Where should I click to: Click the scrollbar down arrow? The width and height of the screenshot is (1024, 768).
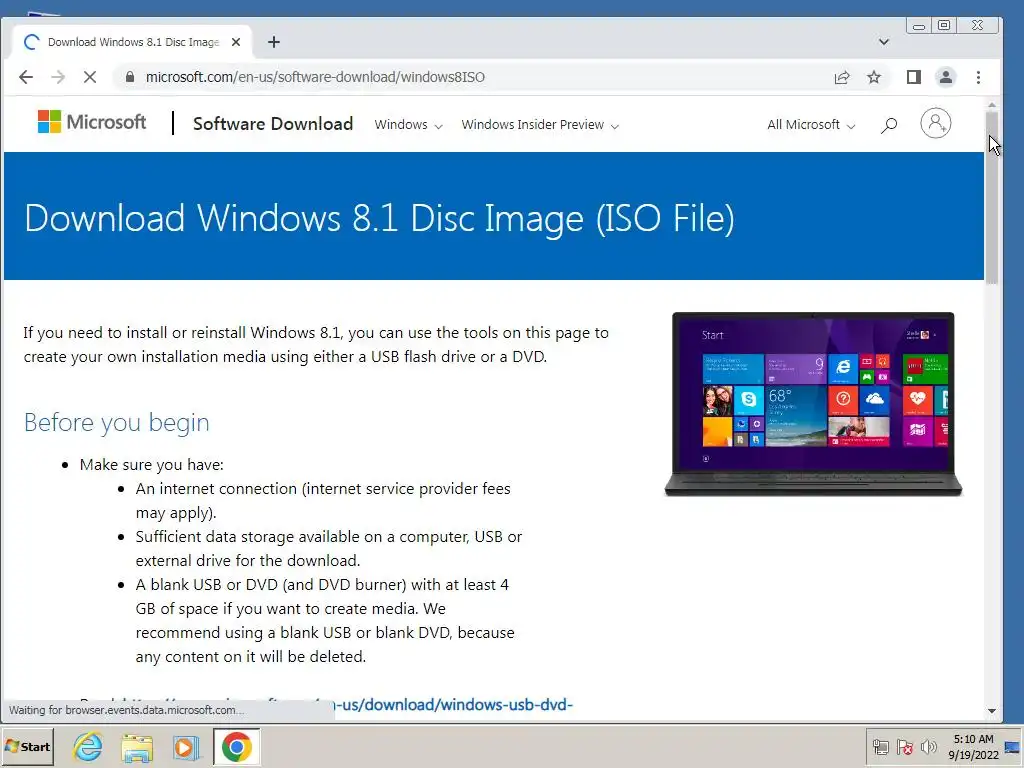pyautogui.click(x=992, y=711)
